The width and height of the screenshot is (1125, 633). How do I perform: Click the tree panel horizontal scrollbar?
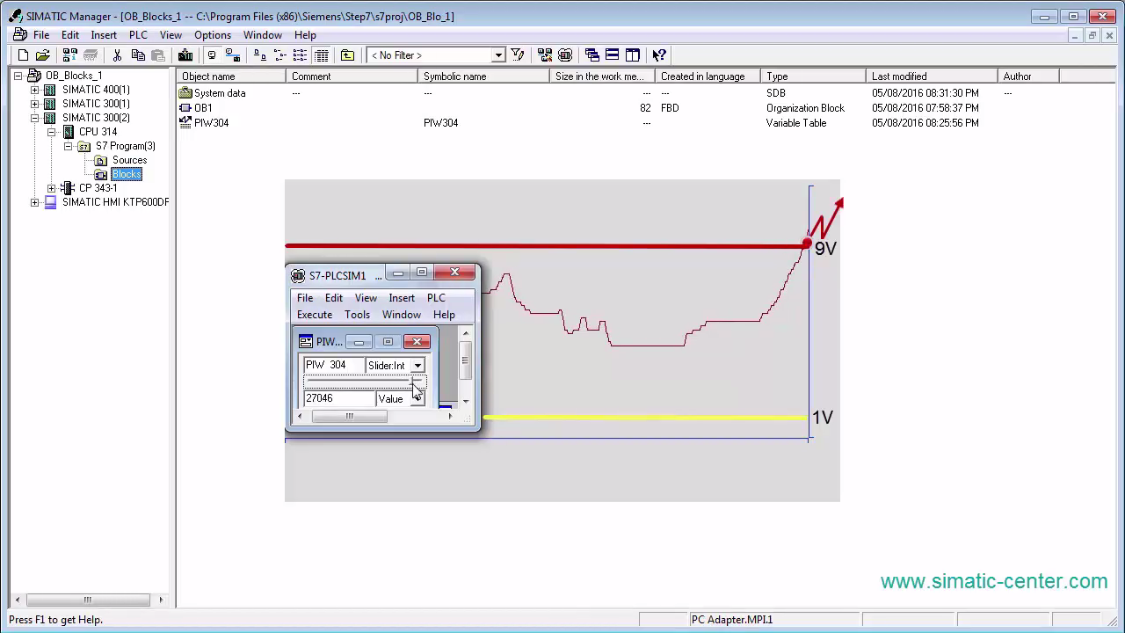pos(88,600)
